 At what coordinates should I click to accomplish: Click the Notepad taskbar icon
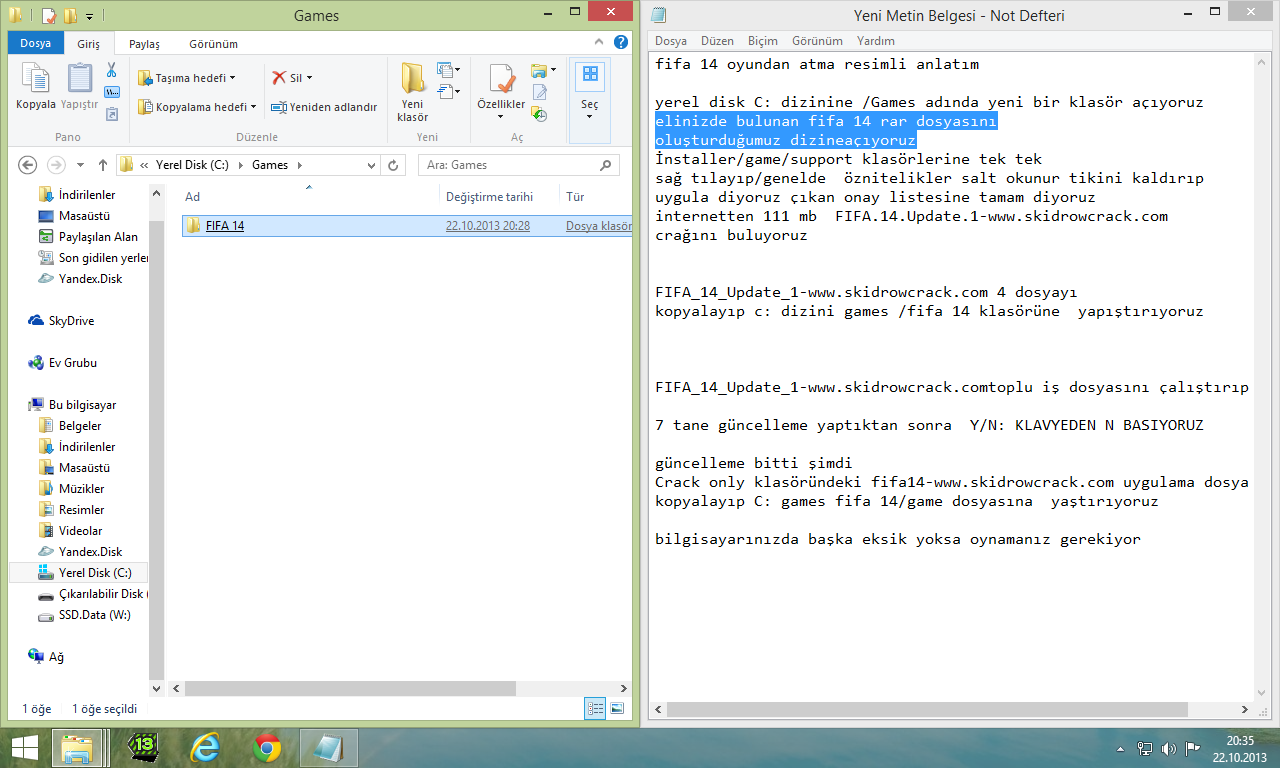pos(328,747)
